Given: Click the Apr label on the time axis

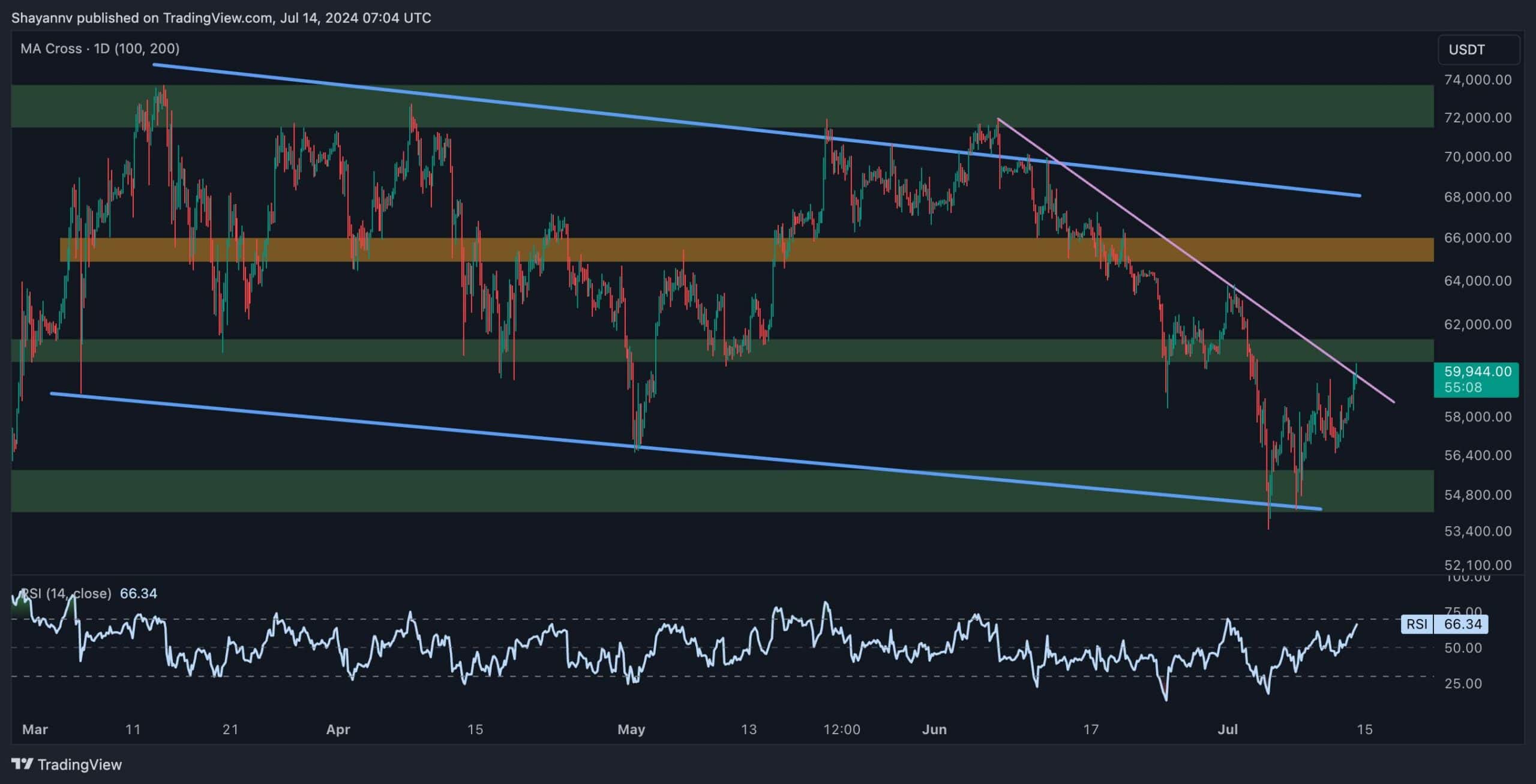Looking at the screenshot, I should click(x=338, y=729).
